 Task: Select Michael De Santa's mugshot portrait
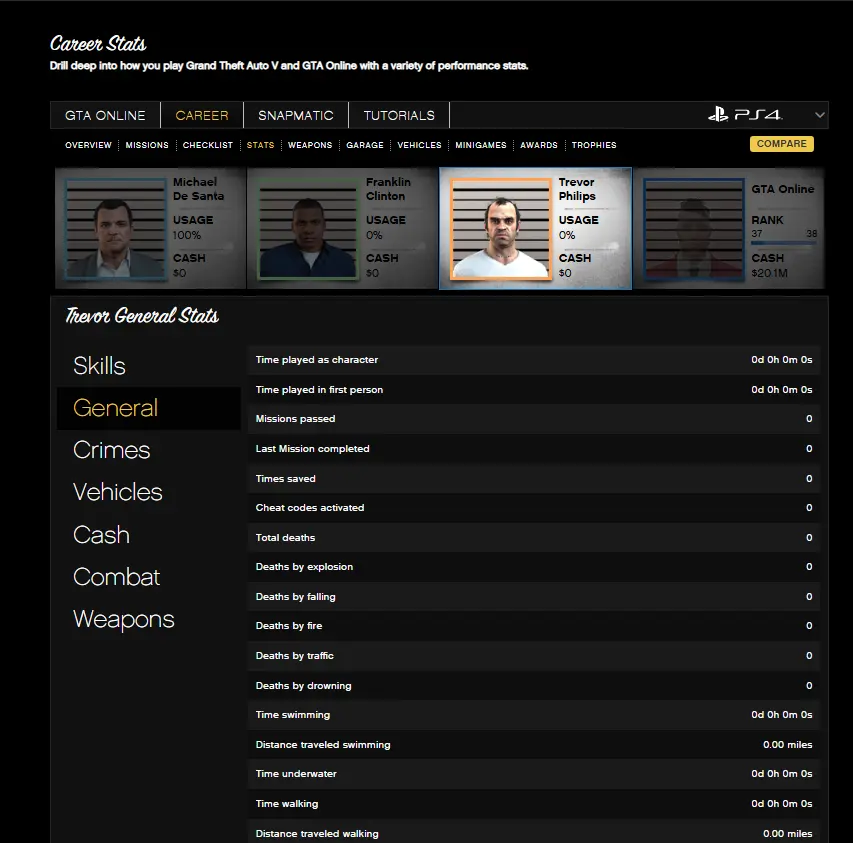tap(116, 229)
